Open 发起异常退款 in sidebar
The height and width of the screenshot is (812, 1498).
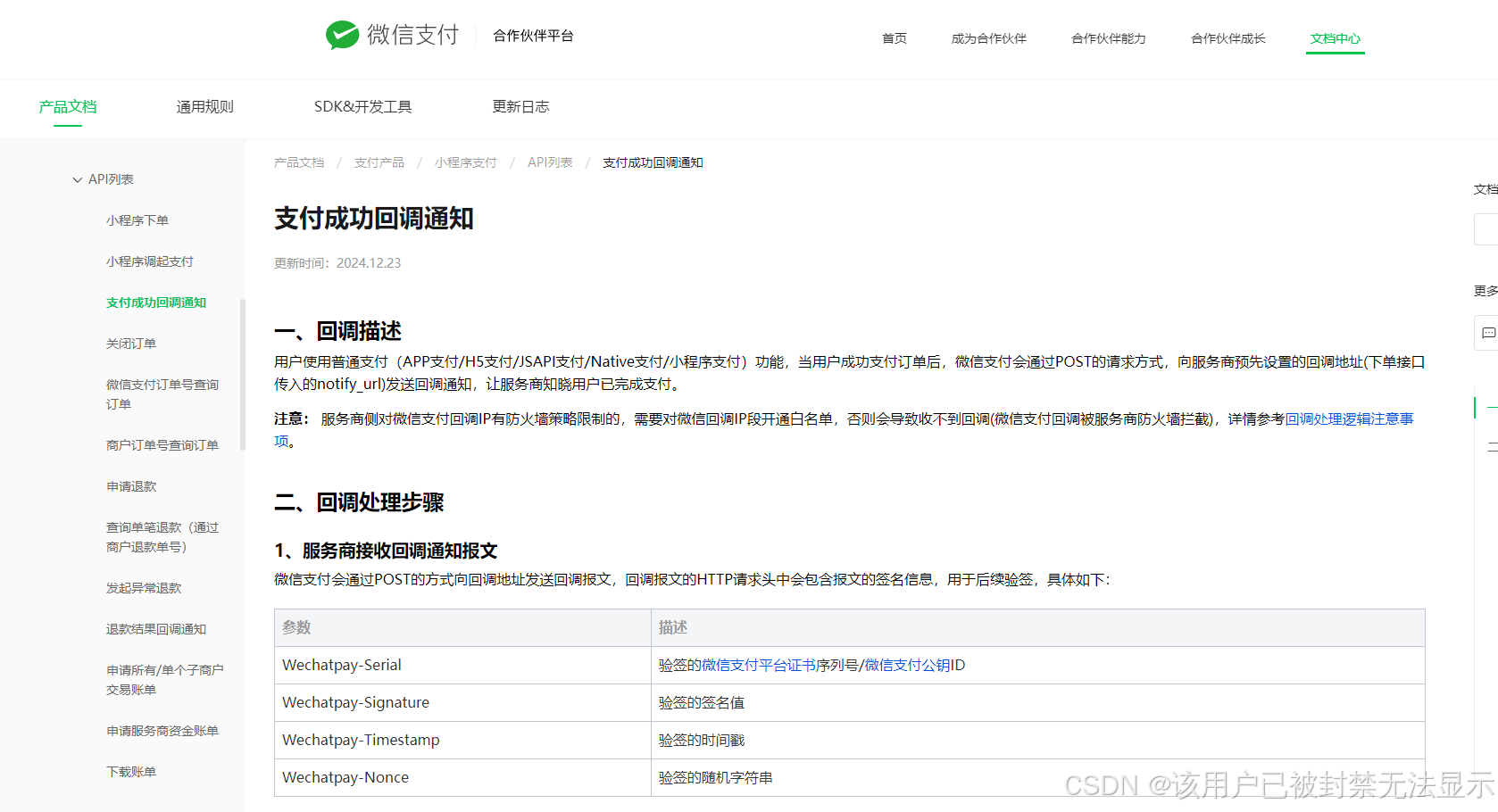point(144,588)
